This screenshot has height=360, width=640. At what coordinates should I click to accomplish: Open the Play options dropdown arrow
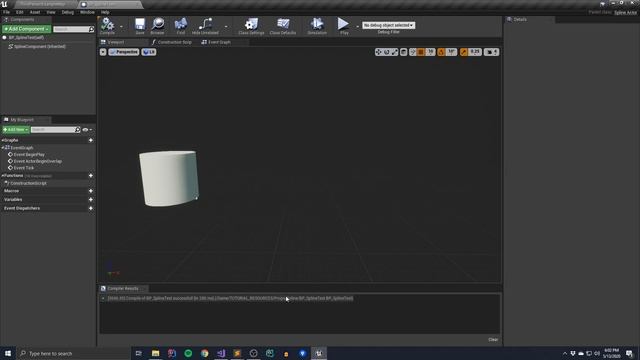358,26
